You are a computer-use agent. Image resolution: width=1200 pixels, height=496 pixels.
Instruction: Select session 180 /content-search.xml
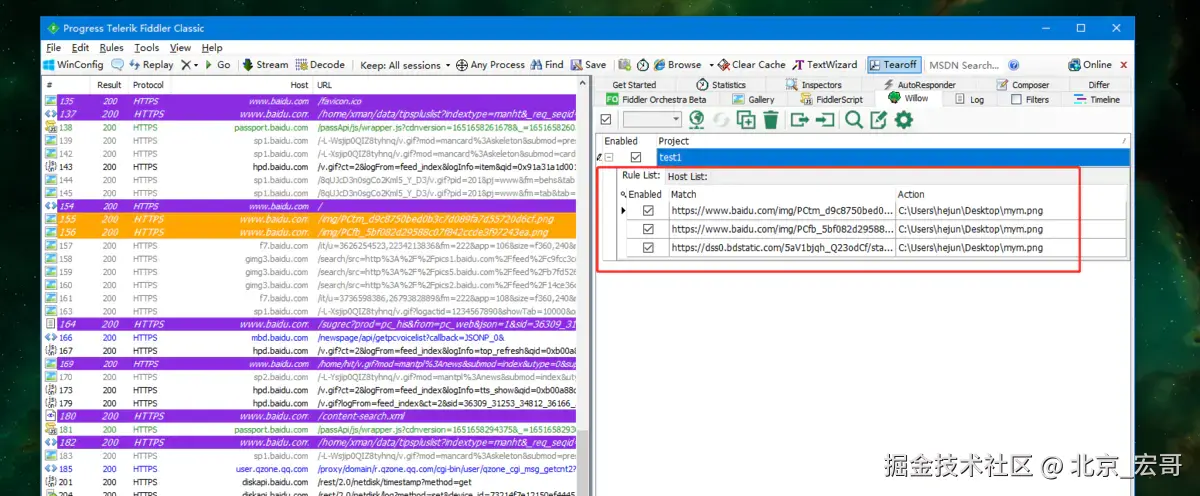point(310,416)
